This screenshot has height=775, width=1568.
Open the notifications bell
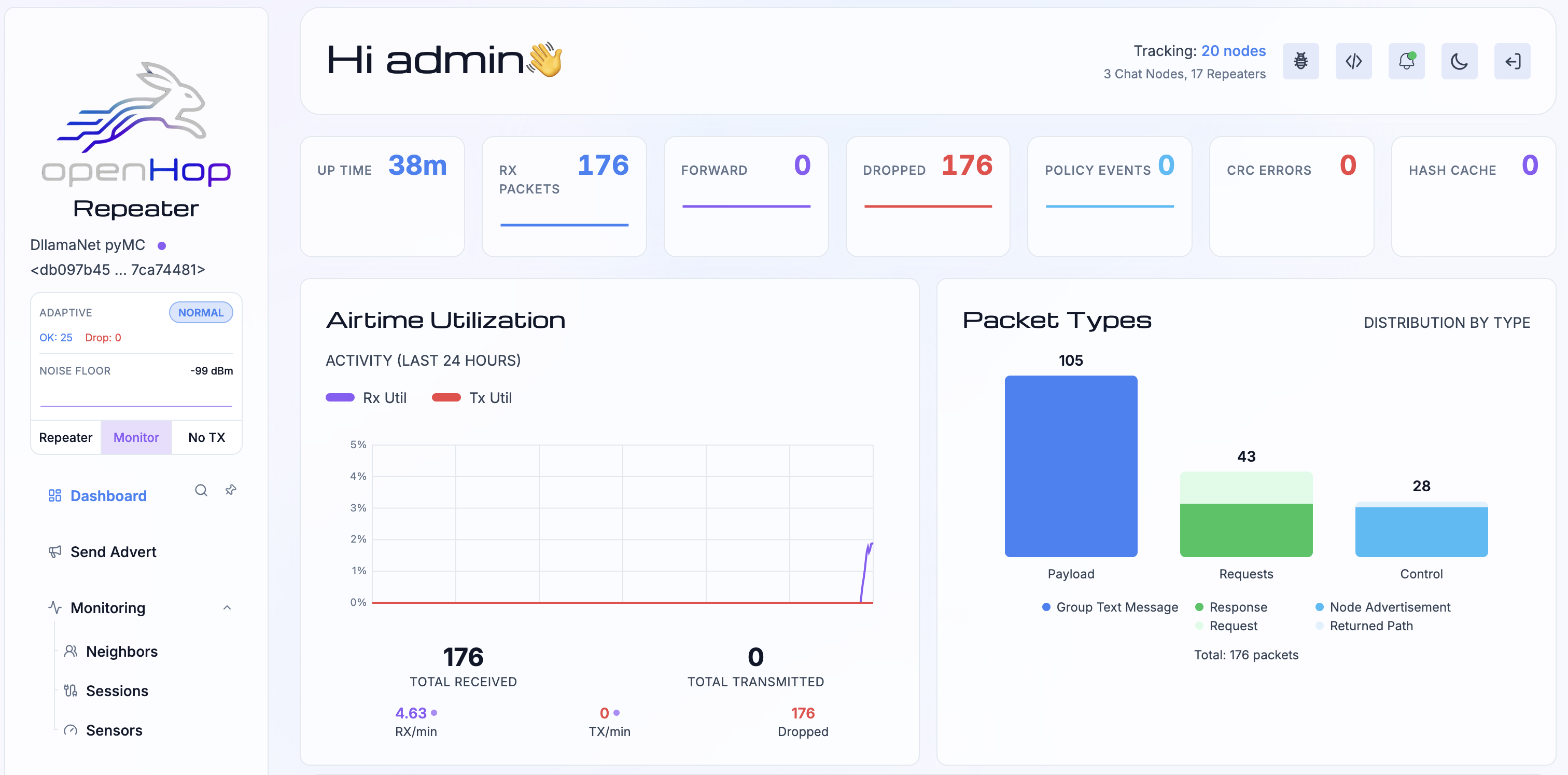point(1406,61)
